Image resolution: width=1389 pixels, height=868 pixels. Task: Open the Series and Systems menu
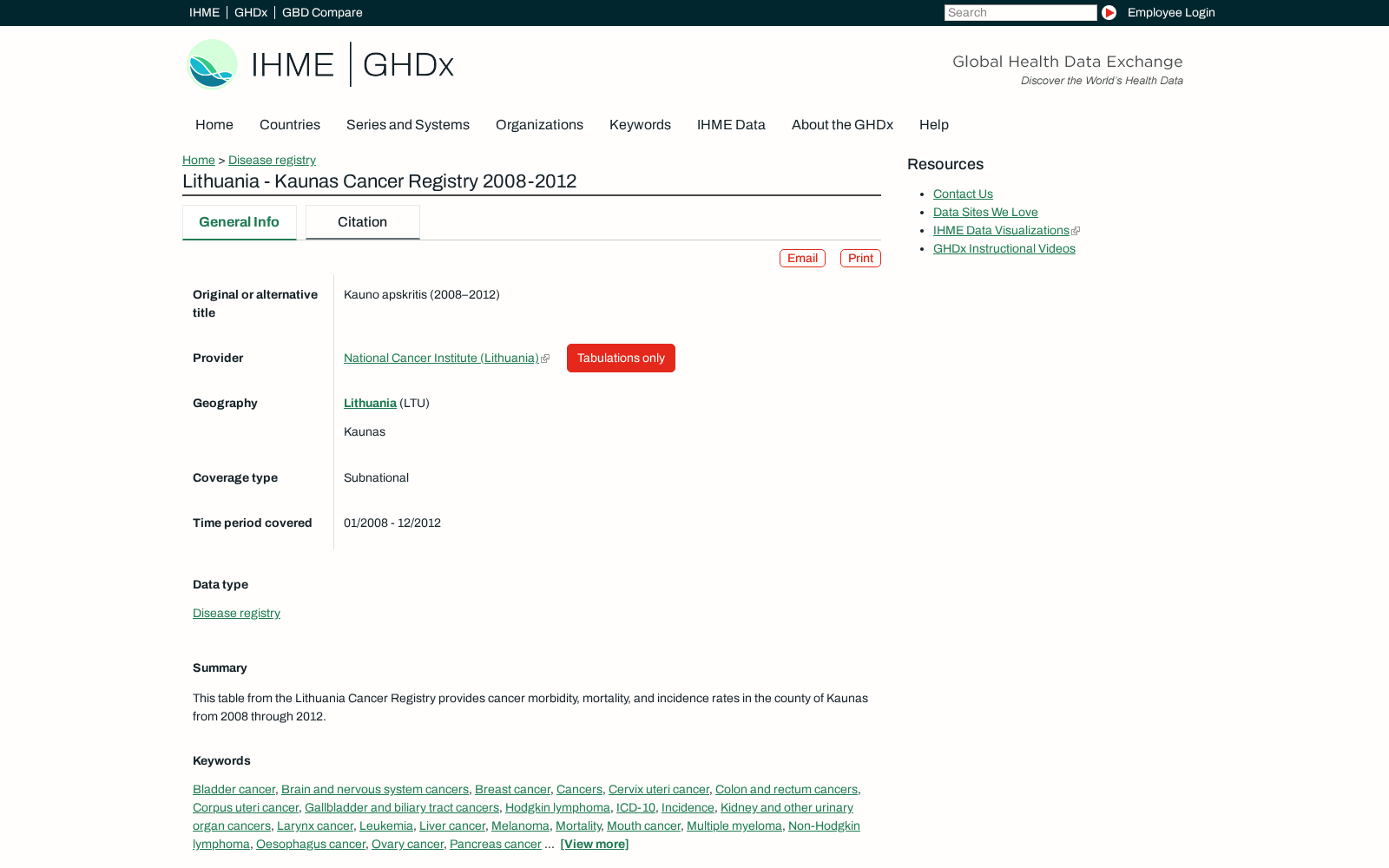click(x=408, y=125)
